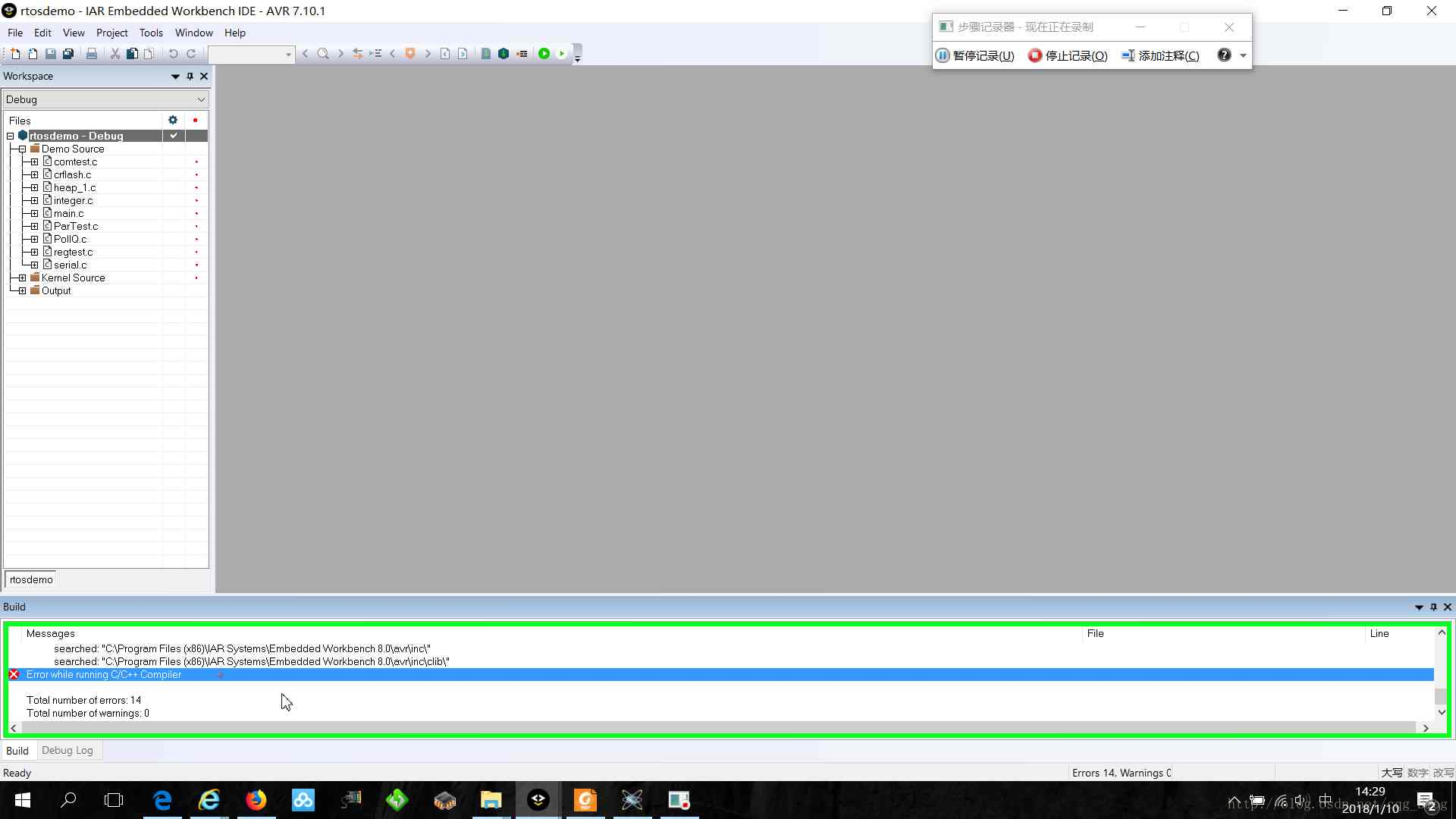Expand the comtest.c file node

click(x=34, y=162)
